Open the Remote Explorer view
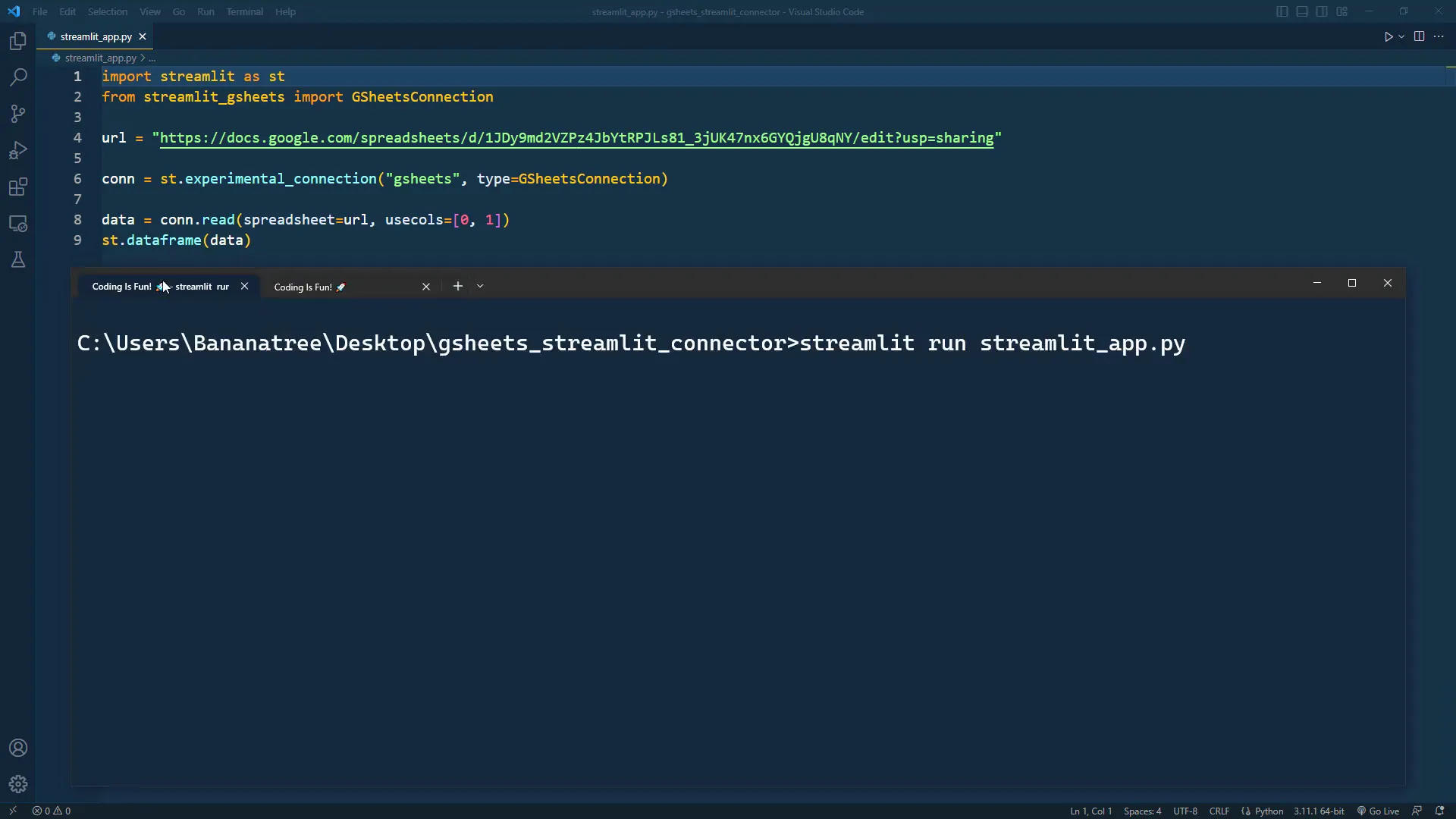This screenshot has height=819, width=1456. [x=17, y=224]
